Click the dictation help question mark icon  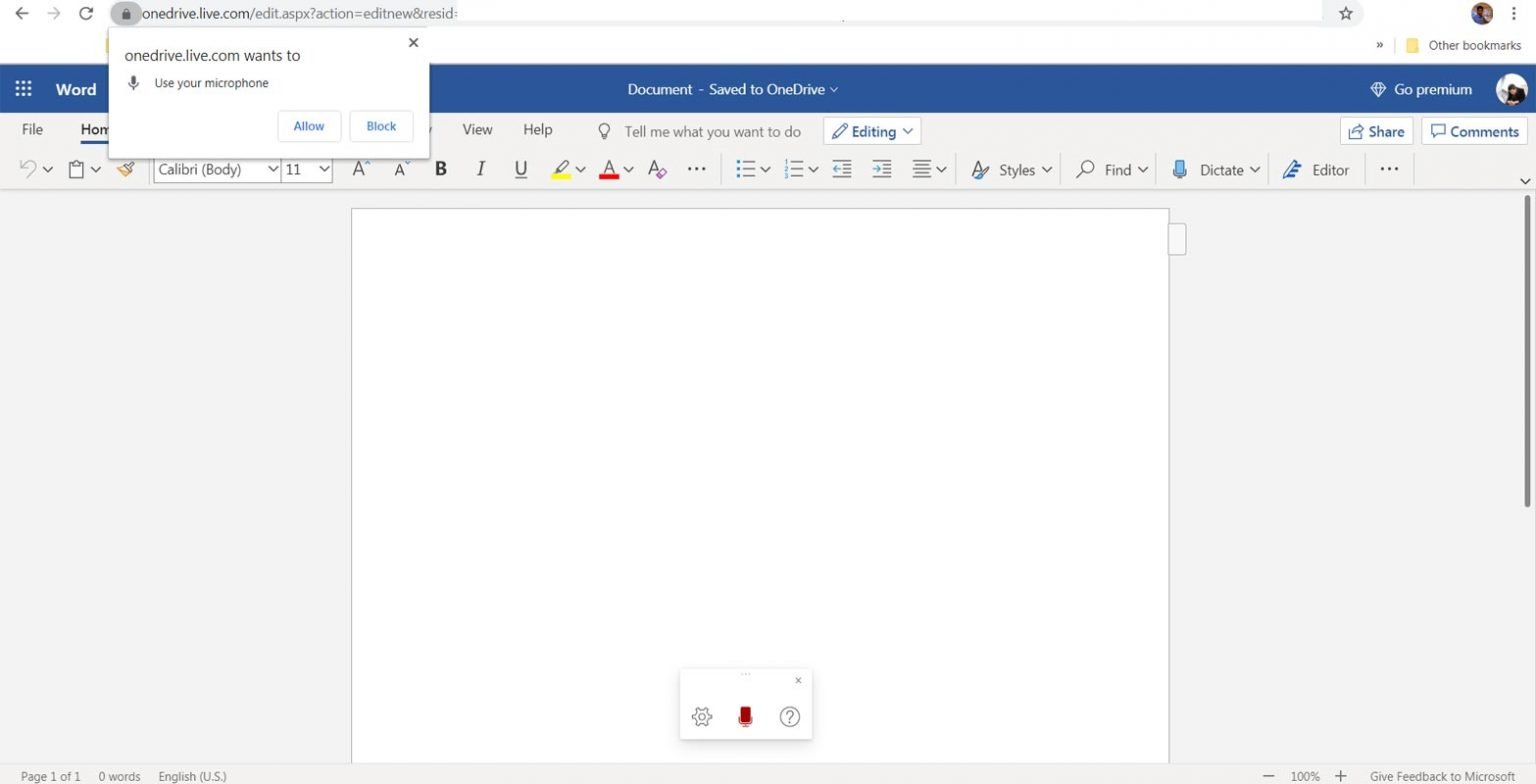click(x=789, y=716)
